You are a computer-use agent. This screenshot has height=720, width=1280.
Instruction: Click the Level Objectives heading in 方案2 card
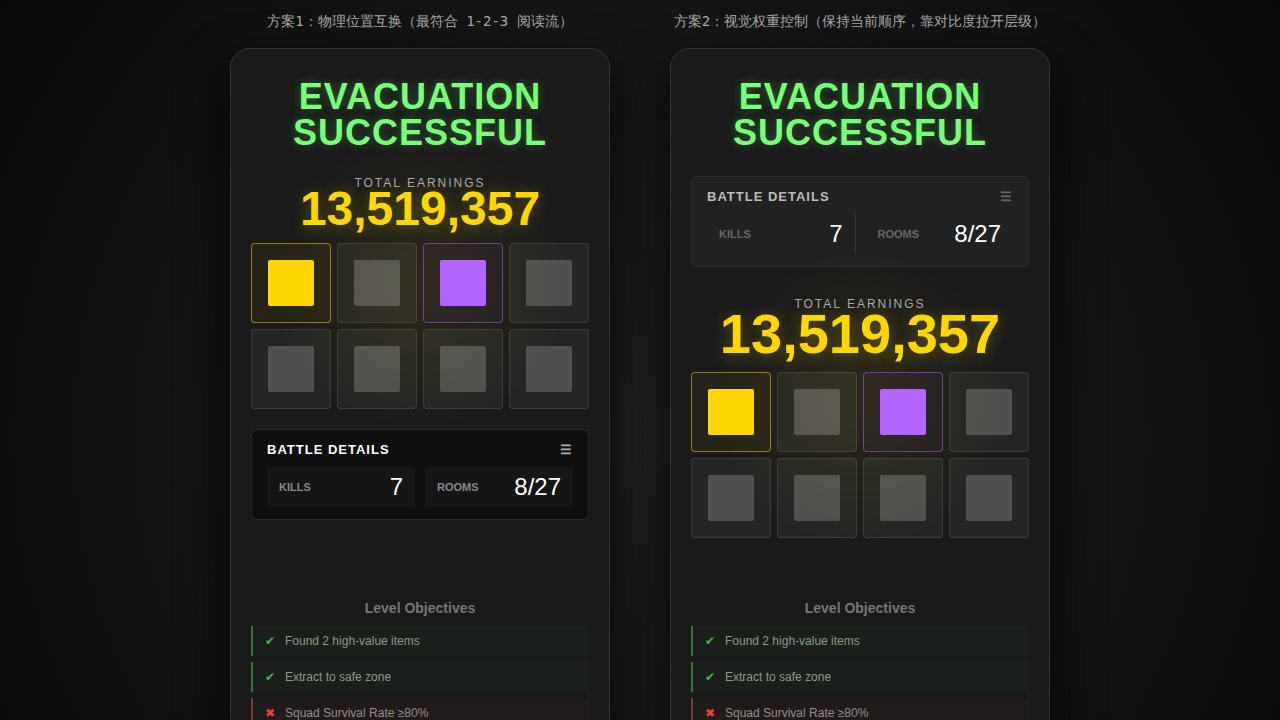pos(860,608)
